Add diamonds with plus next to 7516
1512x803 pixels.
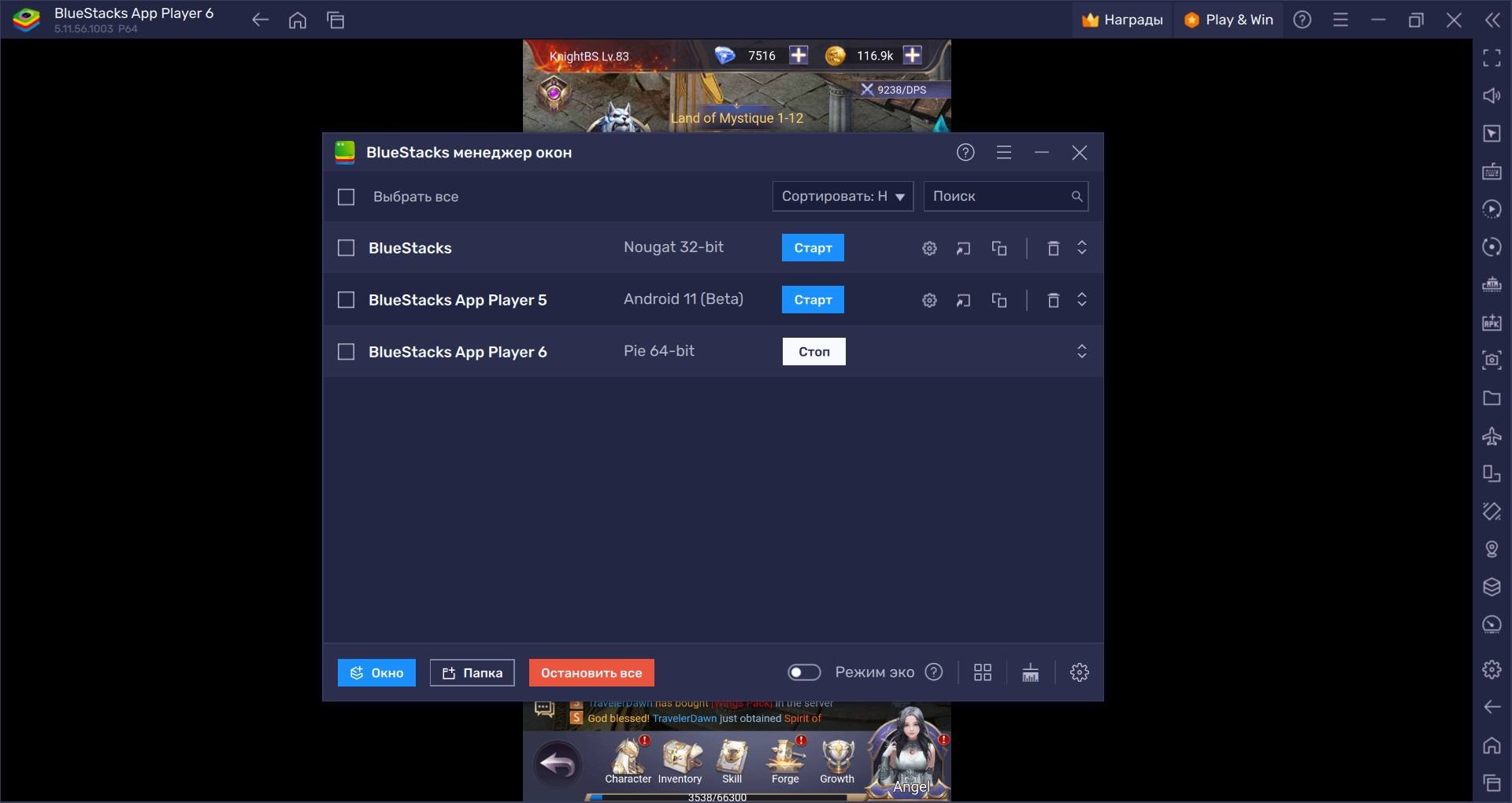pos(799,55)
